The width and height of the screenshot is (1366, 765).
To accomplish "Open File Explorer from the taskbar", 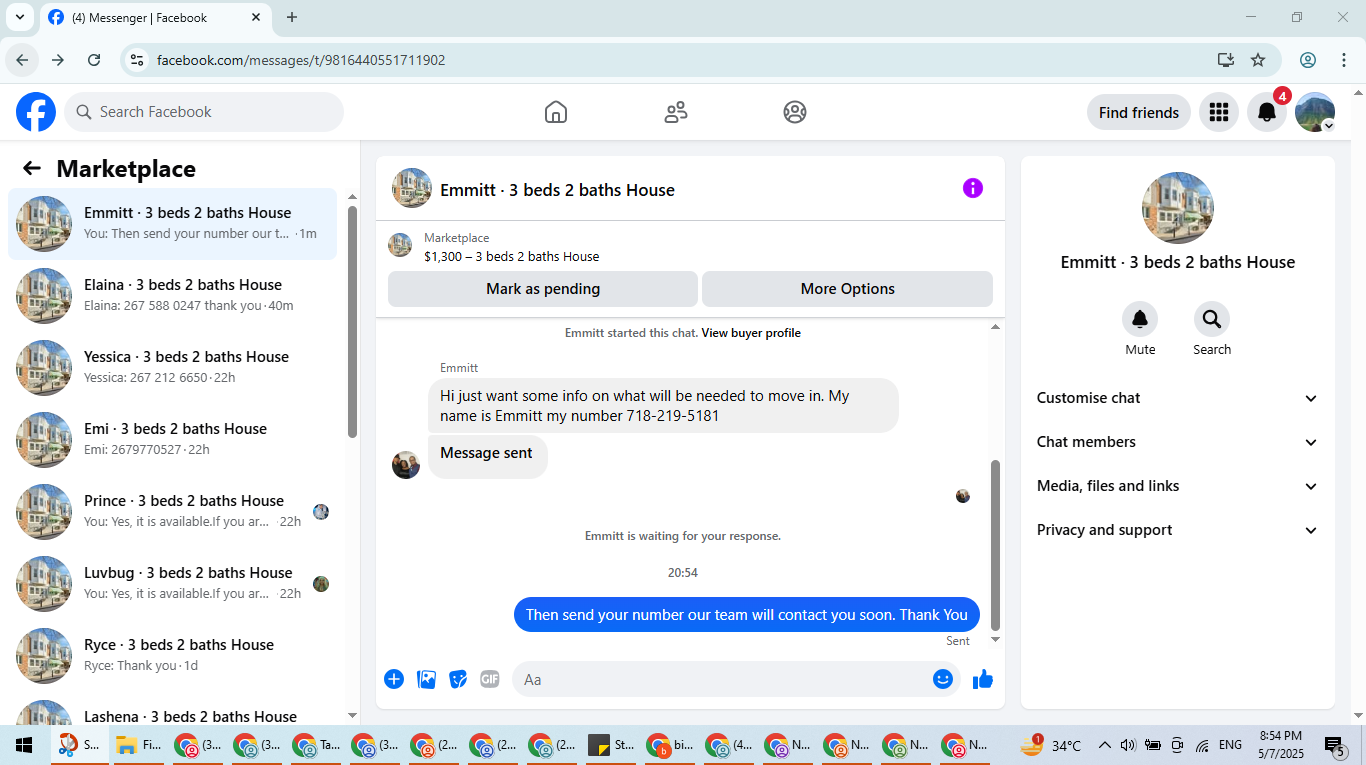I will point(138,745).
